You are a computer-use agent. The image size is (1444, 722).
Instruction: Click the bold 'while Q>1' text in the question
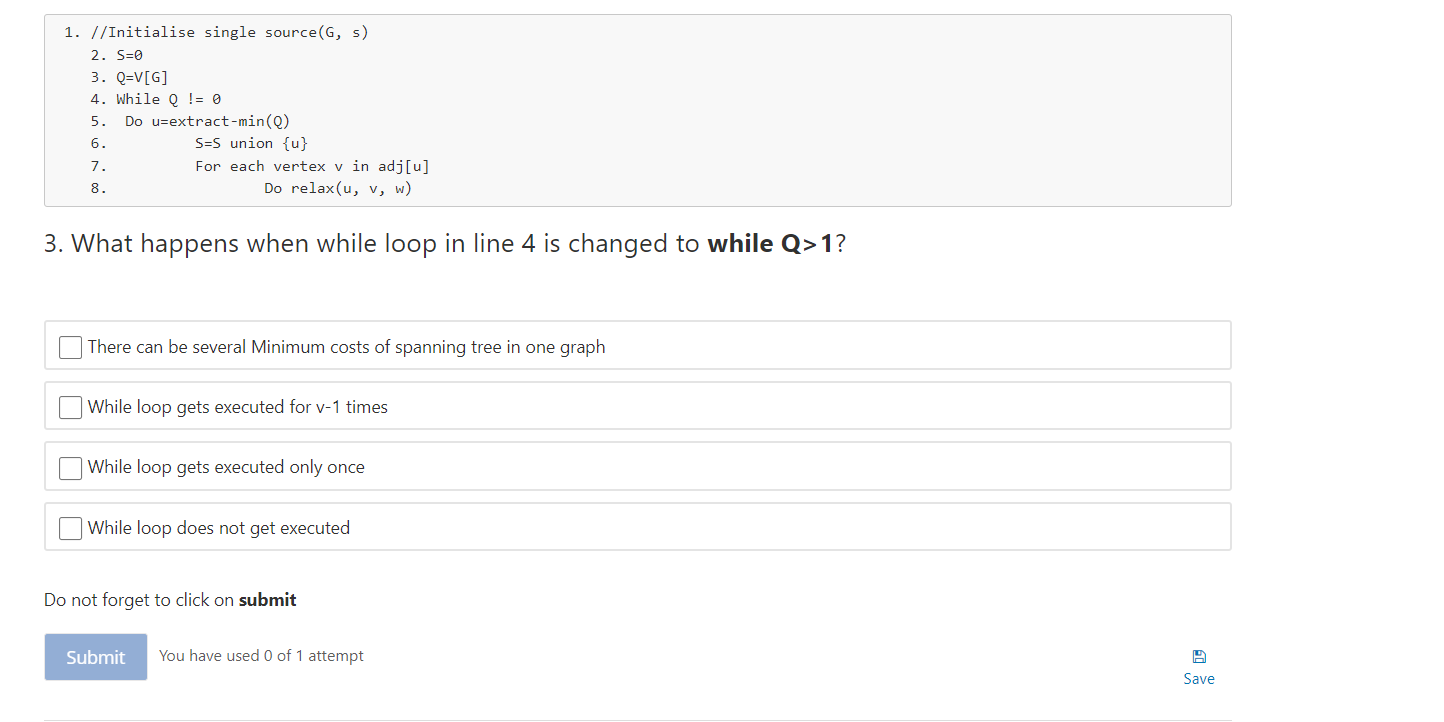[x=773, y=243]
